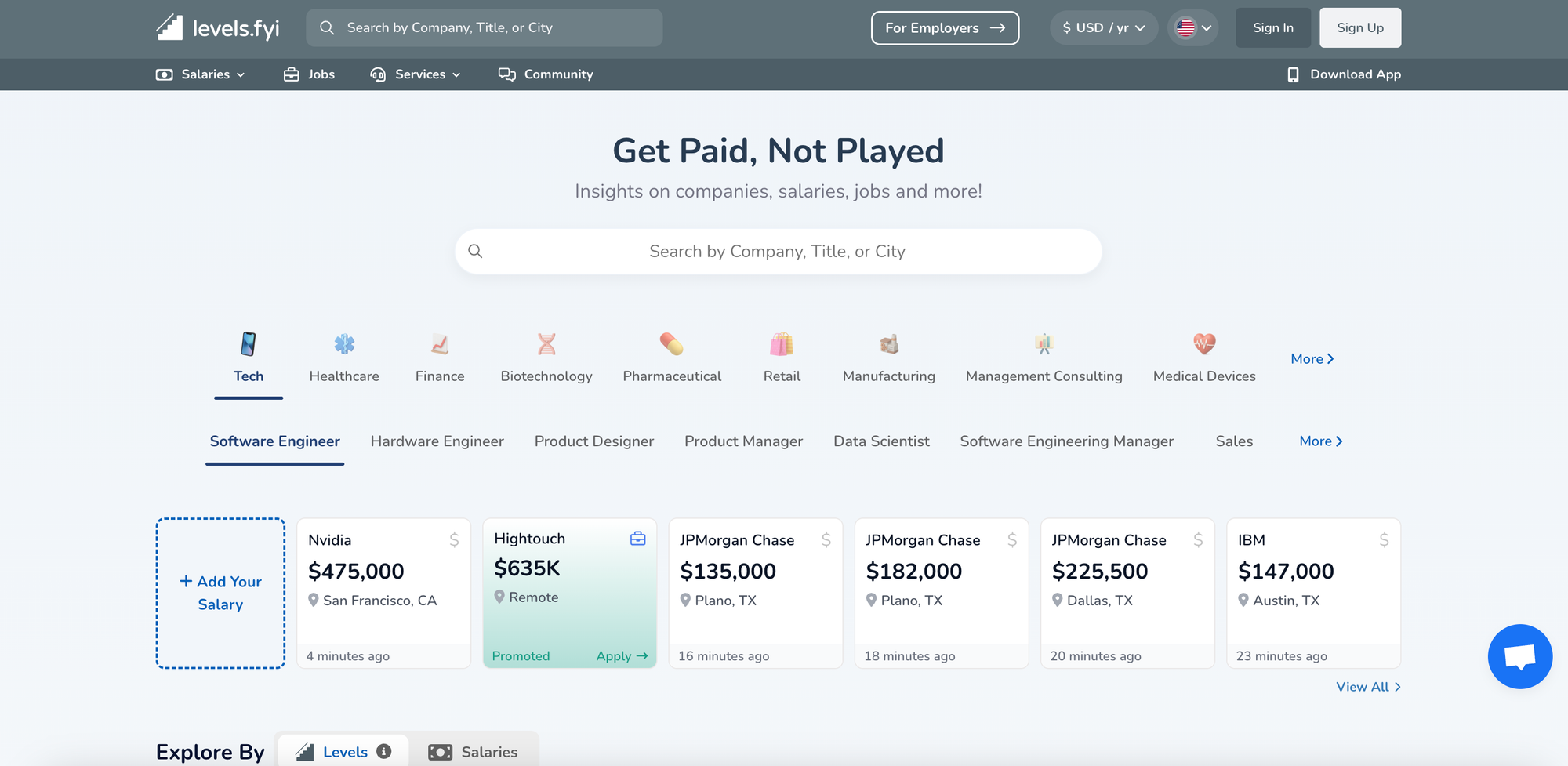Viewport: 1568px width, 766px height.
Task: Switch to the Hardware Engineer tab
Action: [437, 441]
